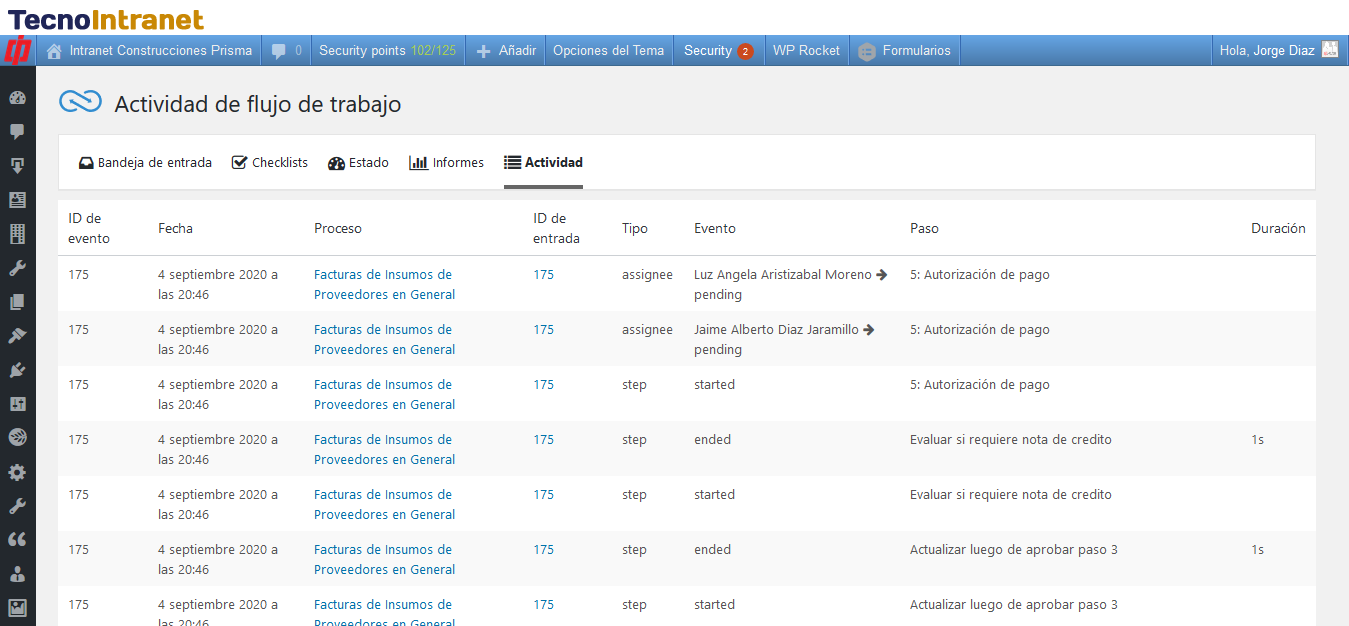
Task: Click the appearance paintbrush icon in sidebar
Action: pos(17,336)
